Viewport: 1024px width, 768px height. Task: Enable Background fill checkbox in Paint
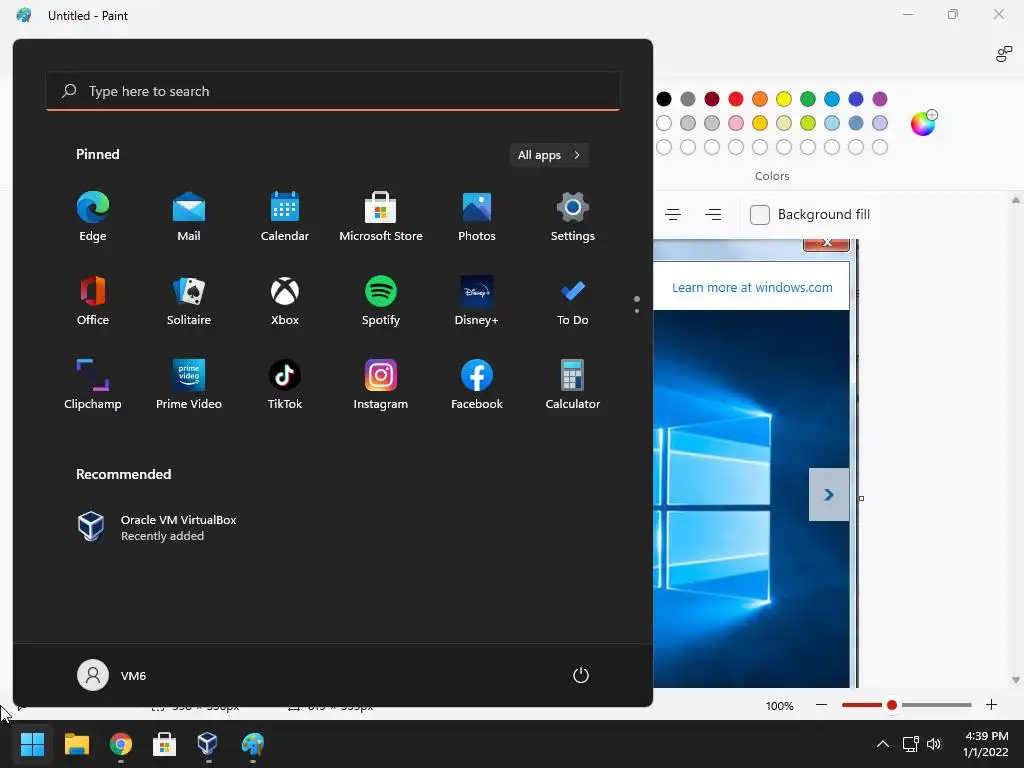tap(760, 215)
